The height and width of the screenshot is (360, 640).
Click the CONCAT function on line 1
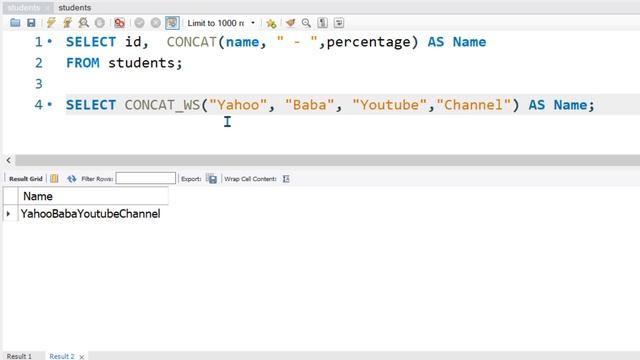pyautogui.click(x=191, y=42)
